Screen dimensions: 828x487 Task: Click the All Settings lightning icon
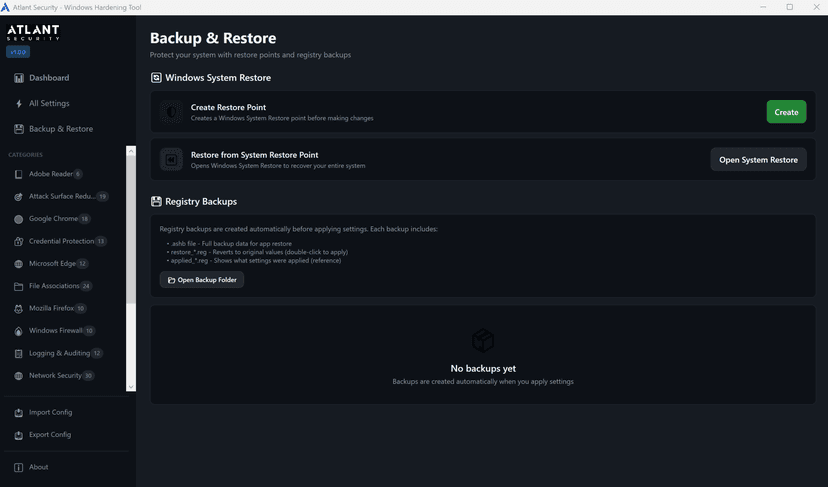(x=19, y=104)
